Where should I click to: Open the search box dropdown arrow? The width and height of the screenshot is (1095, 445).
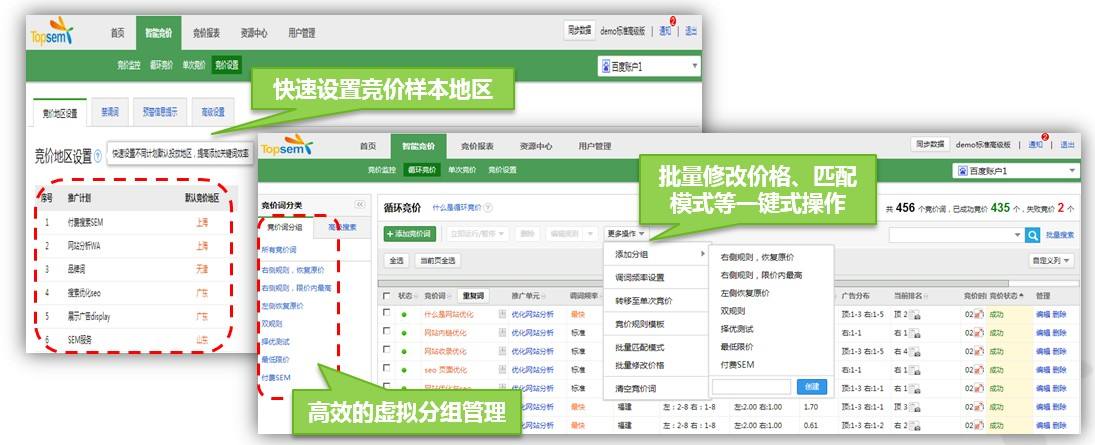coord(1017,235)
